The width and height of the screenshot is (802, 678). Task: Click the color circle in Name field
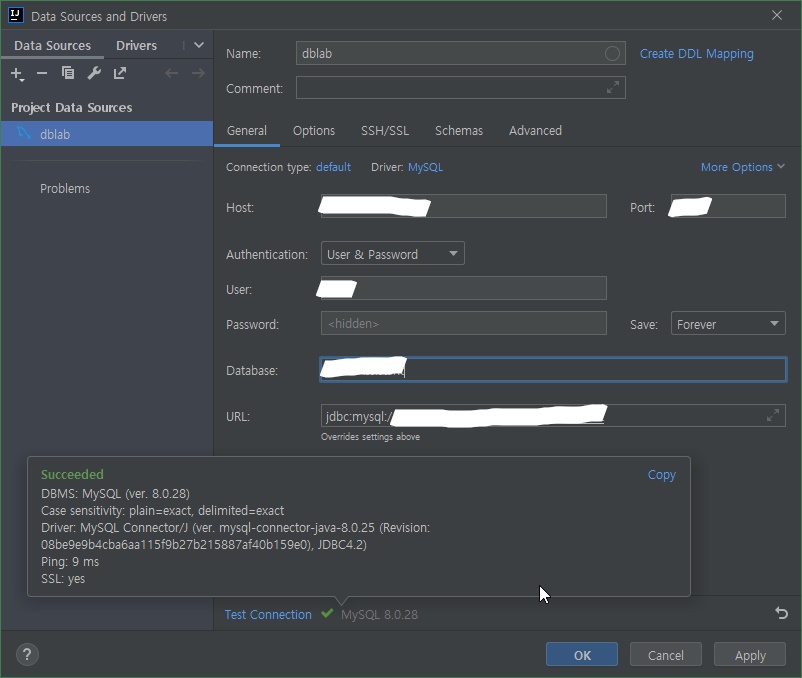[612, 54]
